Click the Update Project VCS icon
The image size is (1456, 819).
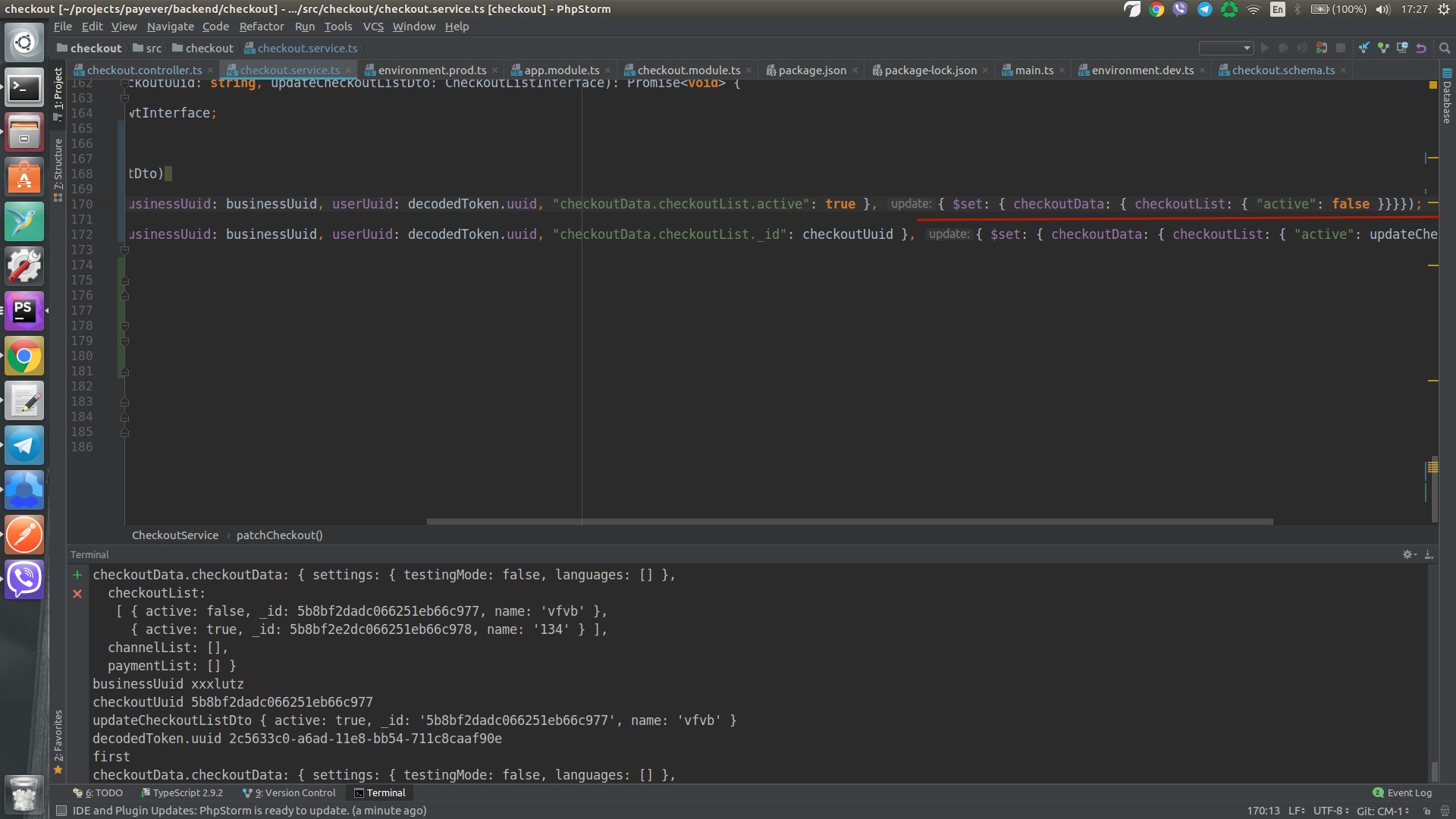[x=1364, y=48]
